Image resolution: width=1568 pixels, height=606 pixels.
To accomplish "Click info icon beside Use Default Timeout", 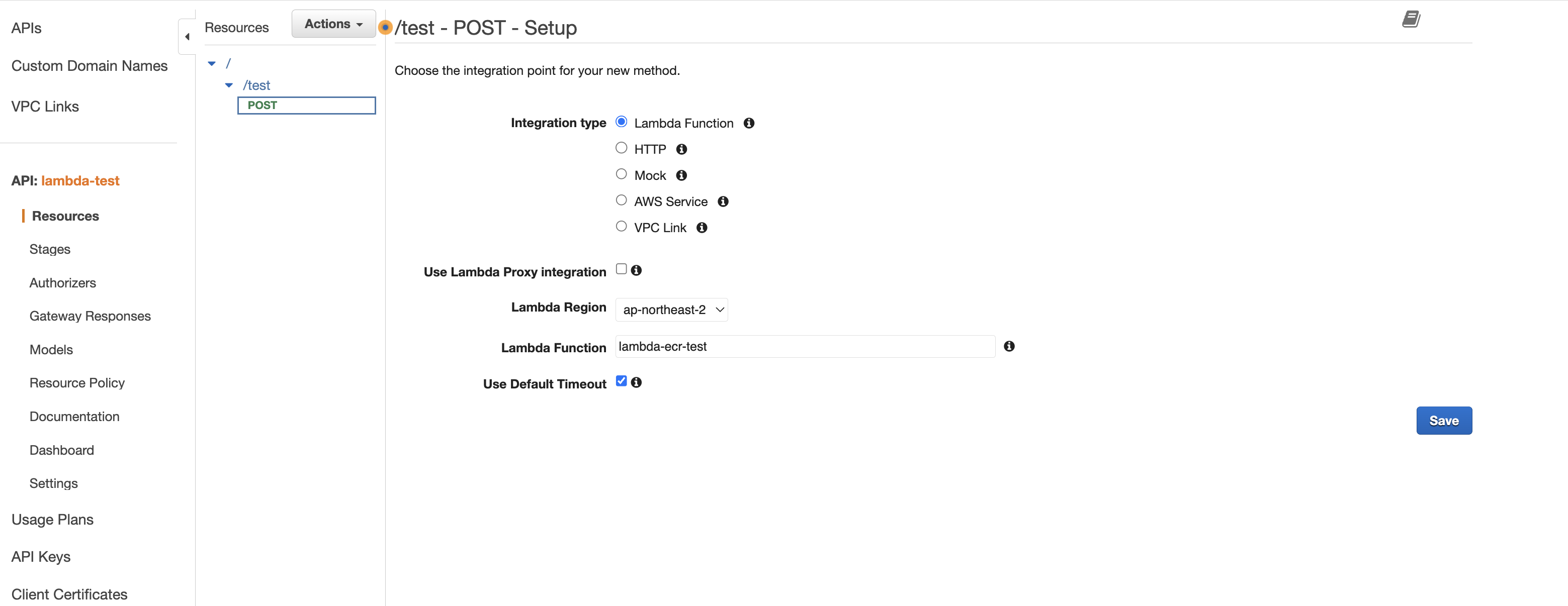I will tap(636, 382).
